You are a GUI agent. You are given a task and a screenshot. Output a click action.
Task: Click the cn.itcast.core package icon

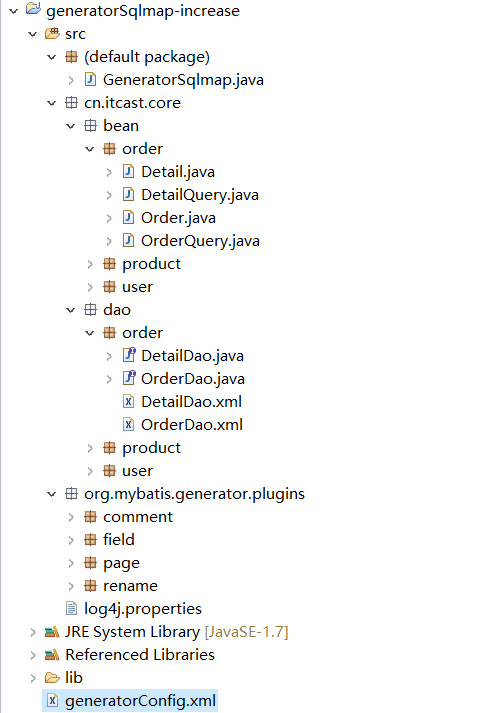(x=71, y=103)
